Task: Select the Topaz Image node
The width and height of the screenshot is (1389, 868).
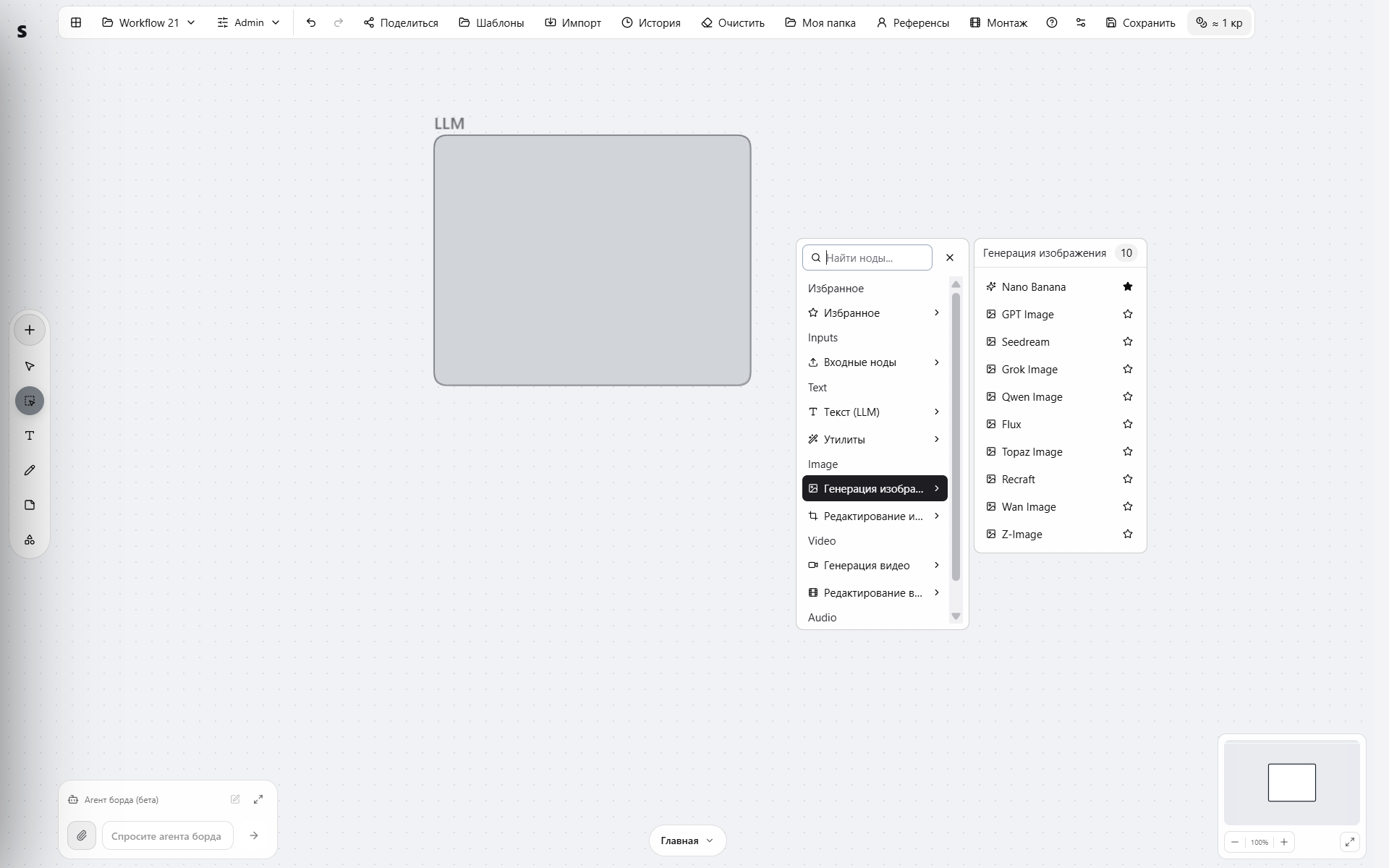Action: pyautogui.click(x=1060, y=452)
